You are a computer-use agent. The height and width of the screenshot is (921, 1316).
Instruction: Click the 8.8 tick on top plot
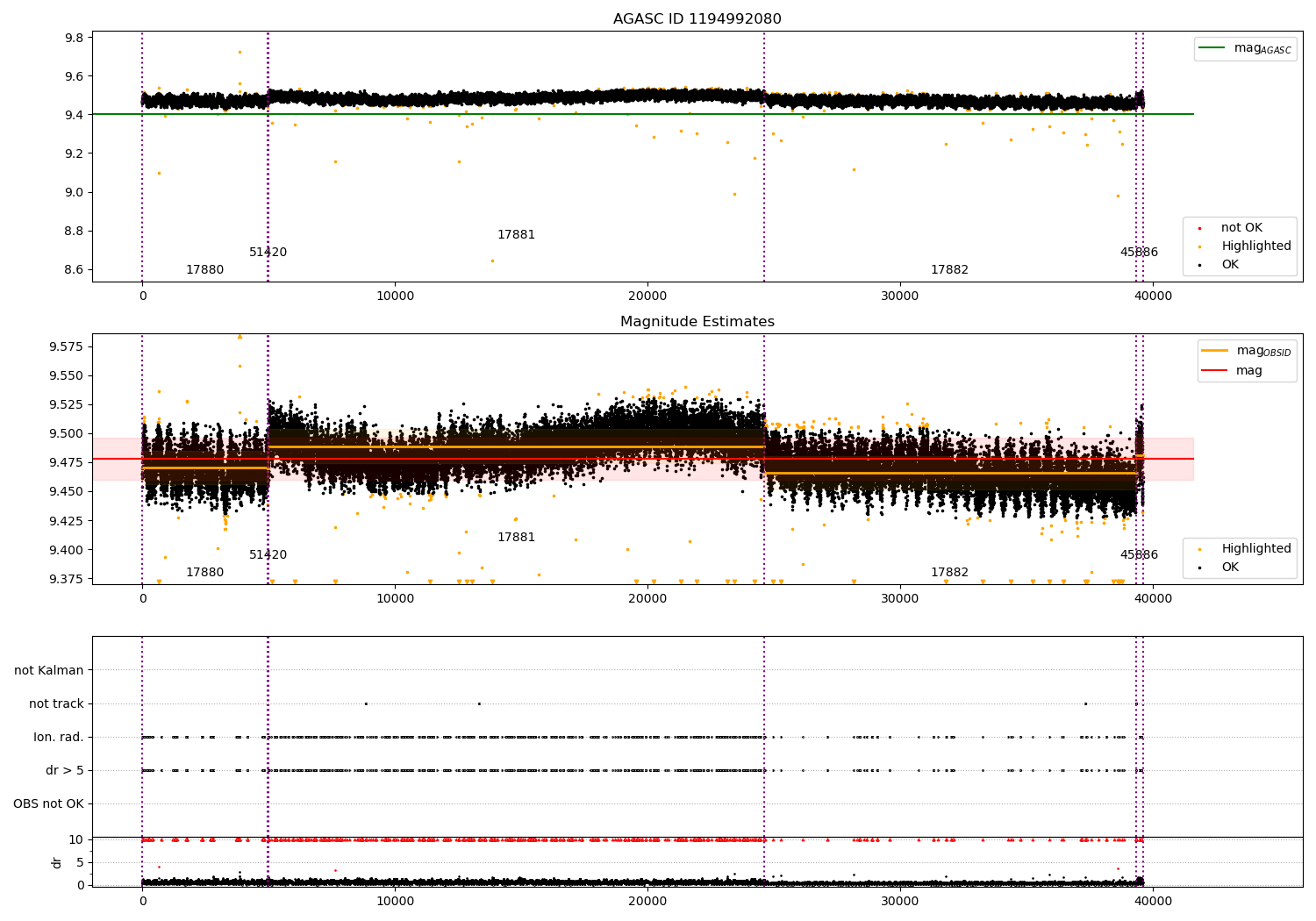click(75, 231)
